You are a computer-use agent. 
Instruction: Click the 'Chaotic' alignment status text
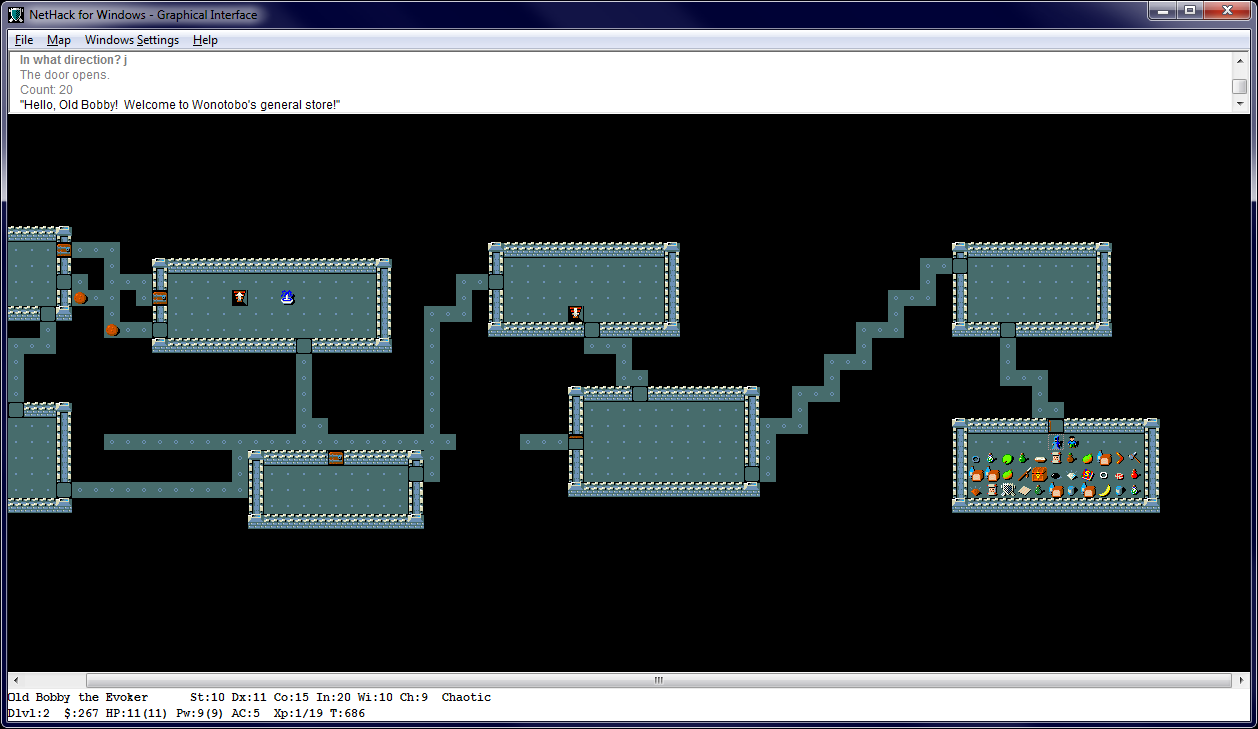466,697
